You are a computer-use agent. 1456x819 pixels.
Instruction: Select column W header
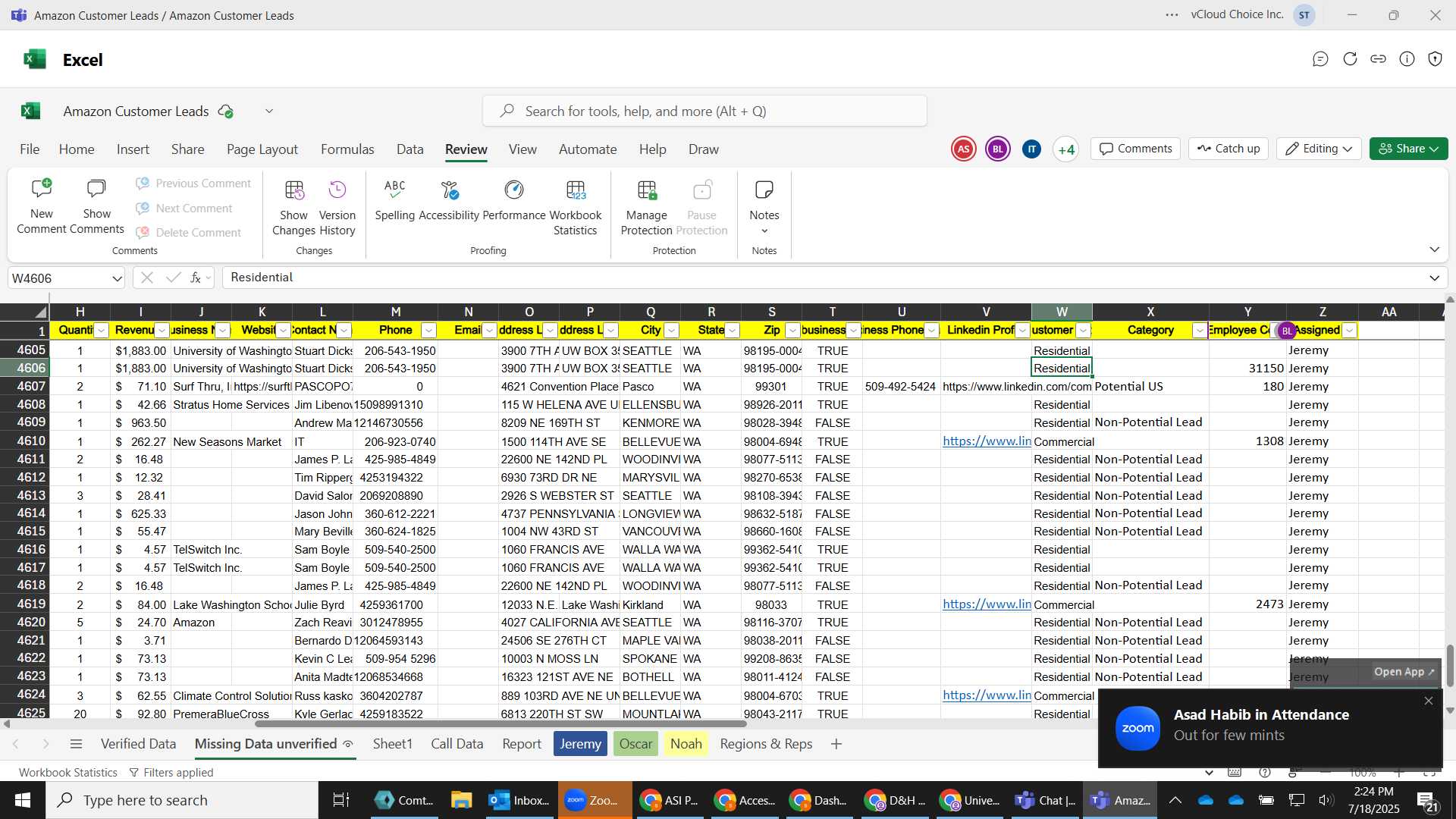click(1062, 312)
